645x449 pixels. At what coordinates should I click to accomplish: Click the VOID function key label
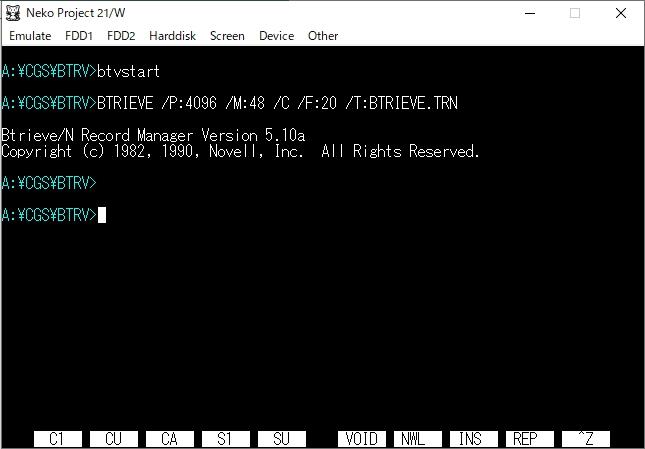point(362,439)
